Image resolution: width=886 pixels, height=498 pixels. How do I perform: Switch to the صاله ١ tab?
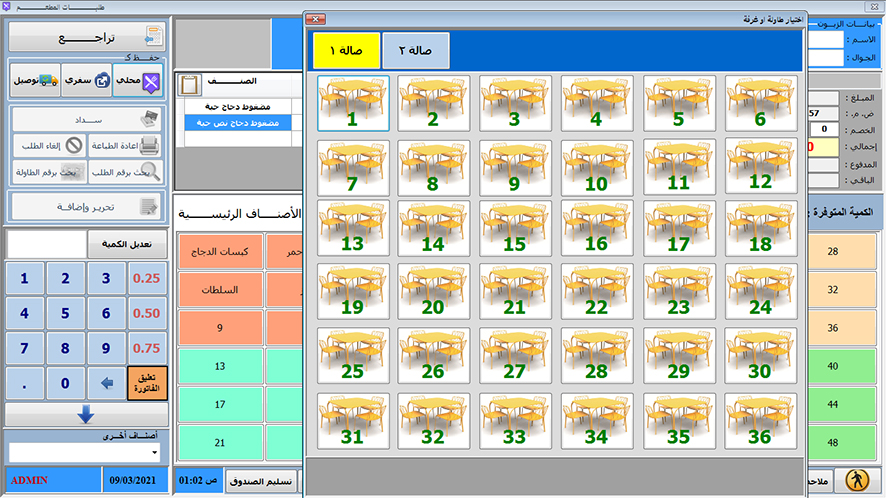coord(346,50)
